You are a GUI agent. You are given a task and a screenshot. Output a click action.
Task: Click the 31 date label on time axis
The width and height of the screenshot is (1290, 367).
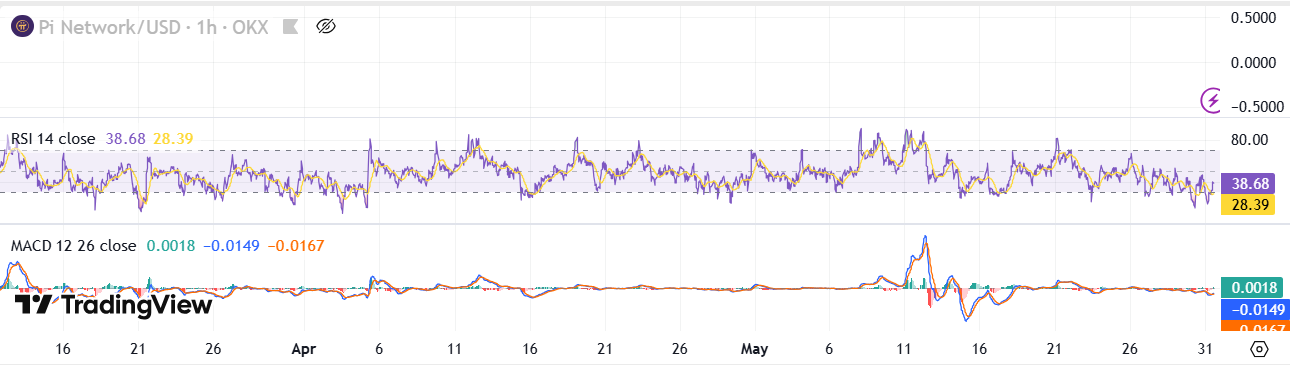tap(1205, 350)
